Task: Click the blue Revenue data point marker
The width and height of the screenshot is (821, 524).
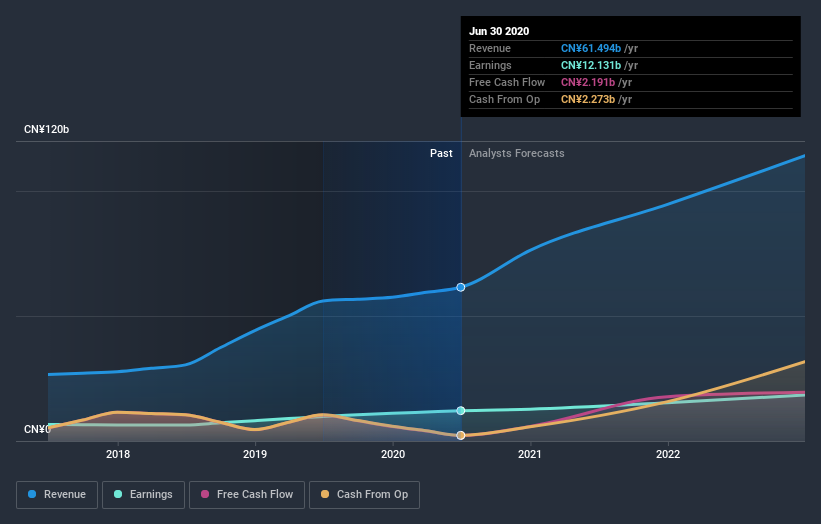Action: coord(461,287)
